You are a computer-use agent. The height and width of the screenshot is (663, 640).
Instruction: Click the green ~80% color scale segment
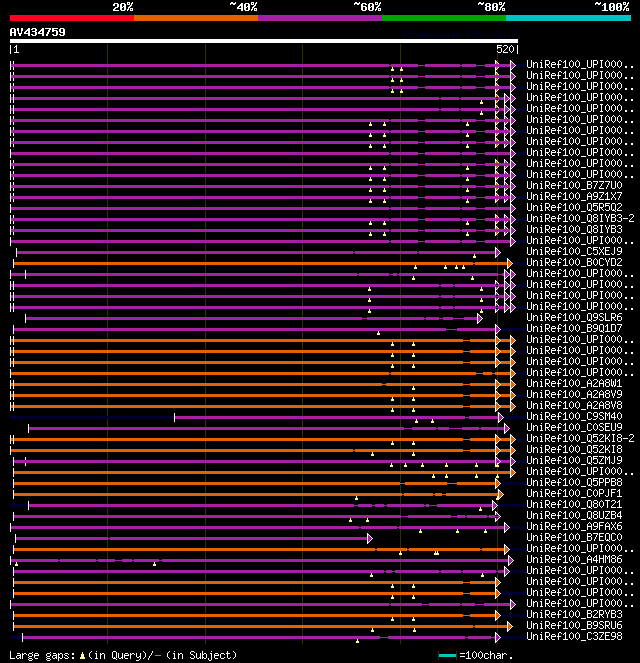pos(444,18)
